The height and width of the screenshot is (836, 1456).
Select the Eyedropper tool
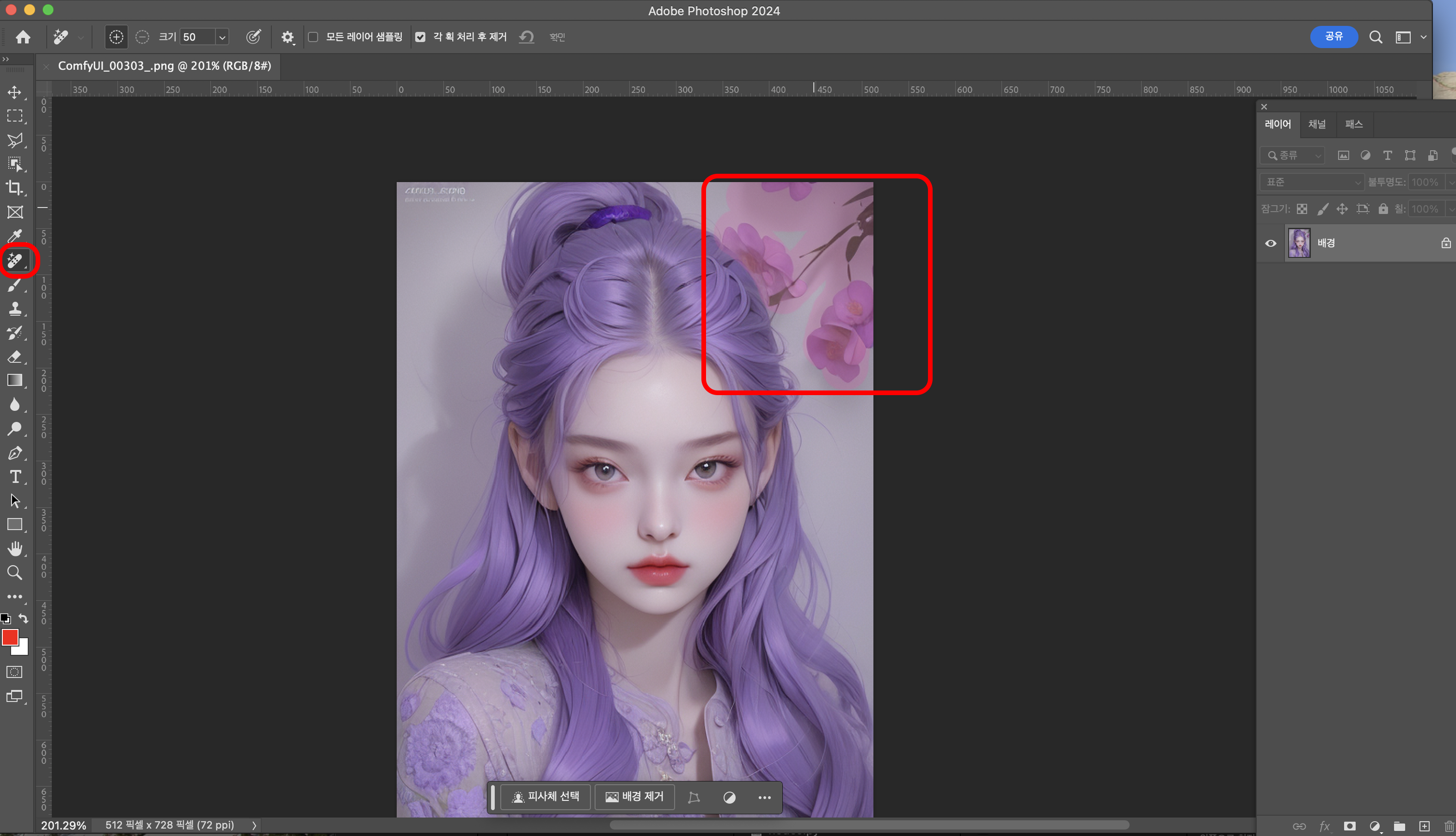pyautogui.click(x=15, y=236)
